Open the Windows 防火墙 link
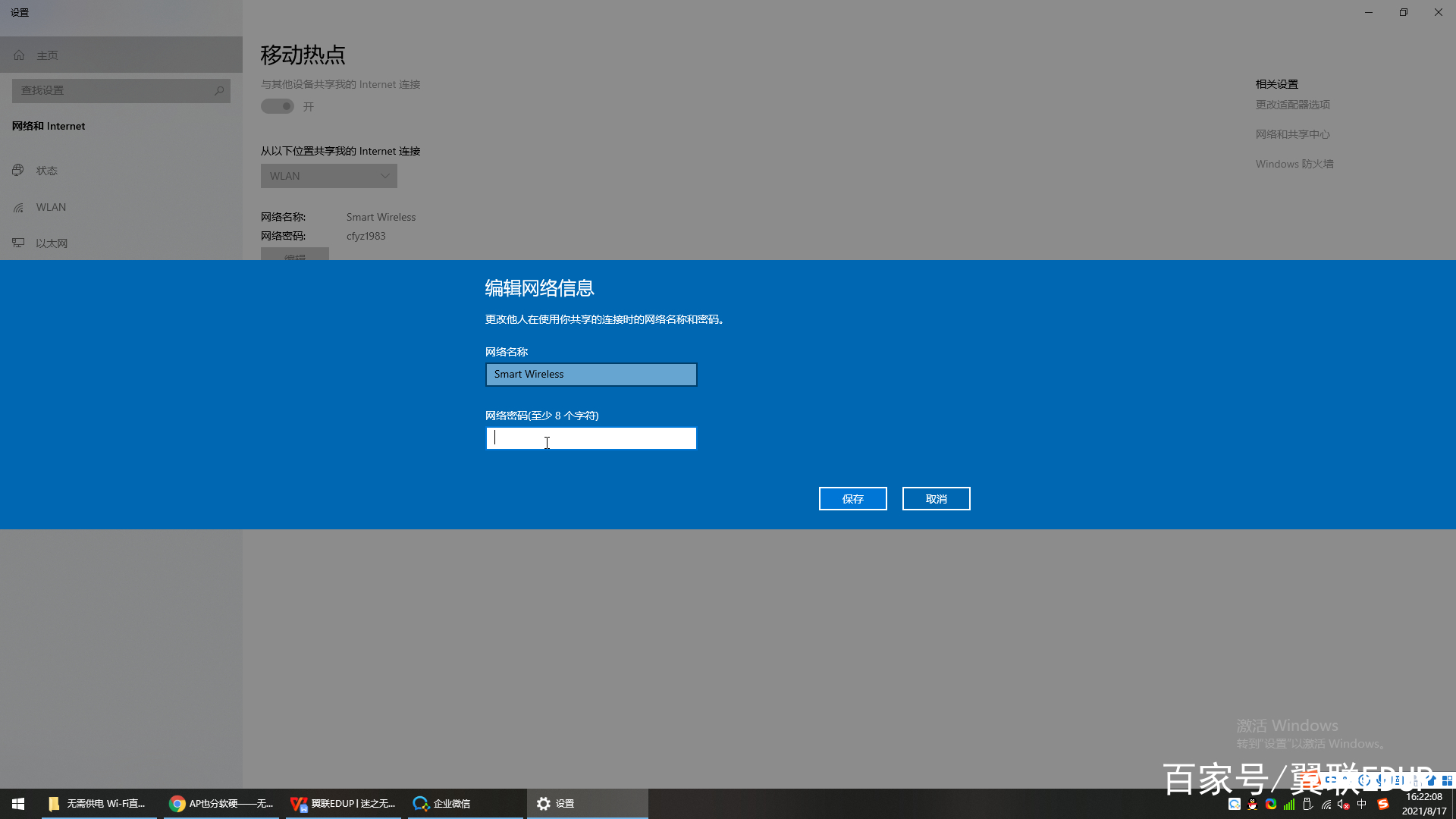1456x819 pixels. pos(1294,164)
